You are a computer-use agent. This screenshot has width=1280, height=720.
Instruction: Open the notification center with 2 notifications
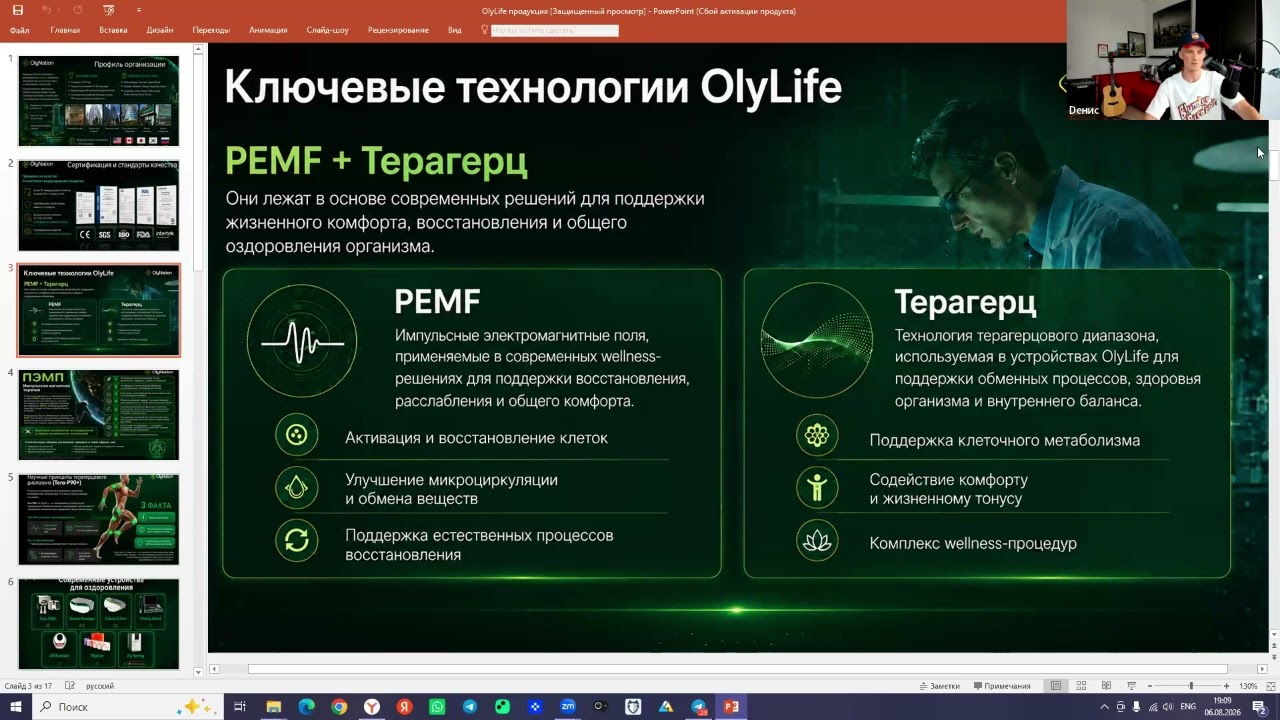pyautogui.click(x=1259, y=707)
